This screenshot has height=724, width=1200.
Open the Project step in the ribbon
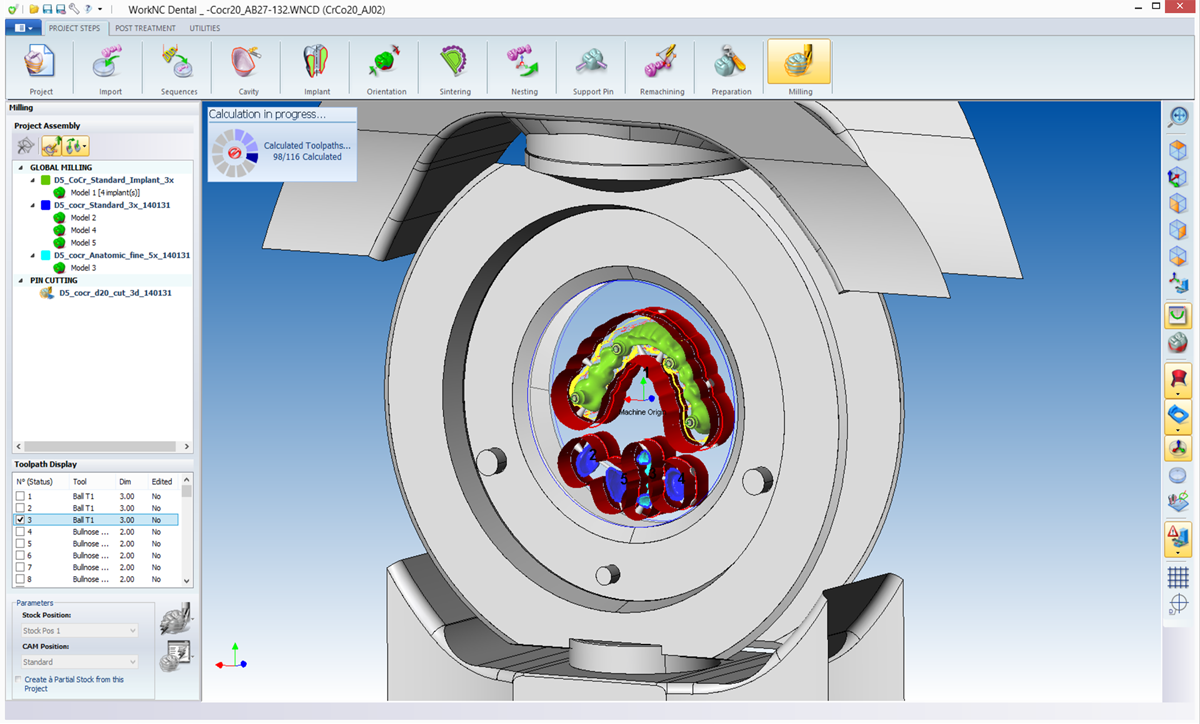click(41, 68)
